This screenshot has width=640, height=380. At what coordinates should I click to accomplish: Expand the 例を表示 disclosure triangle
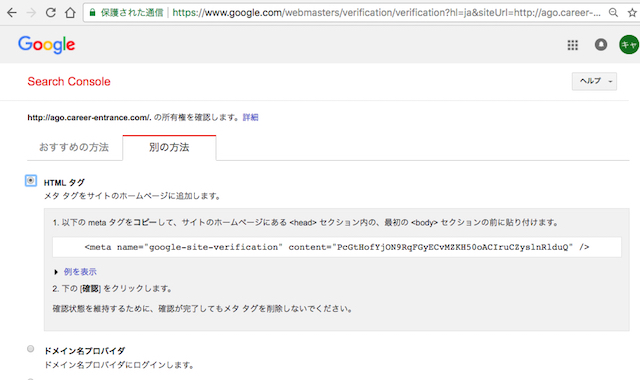(x=56, y=272)
